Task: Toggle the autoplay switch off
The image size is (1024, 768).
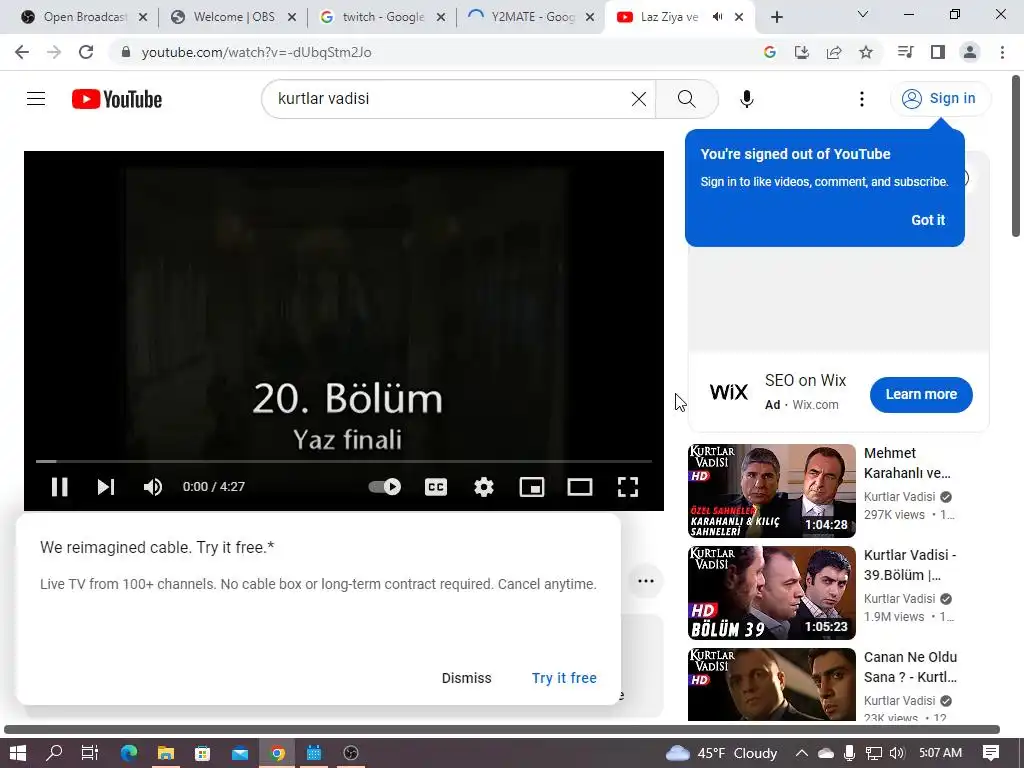Action: point(385,487)
